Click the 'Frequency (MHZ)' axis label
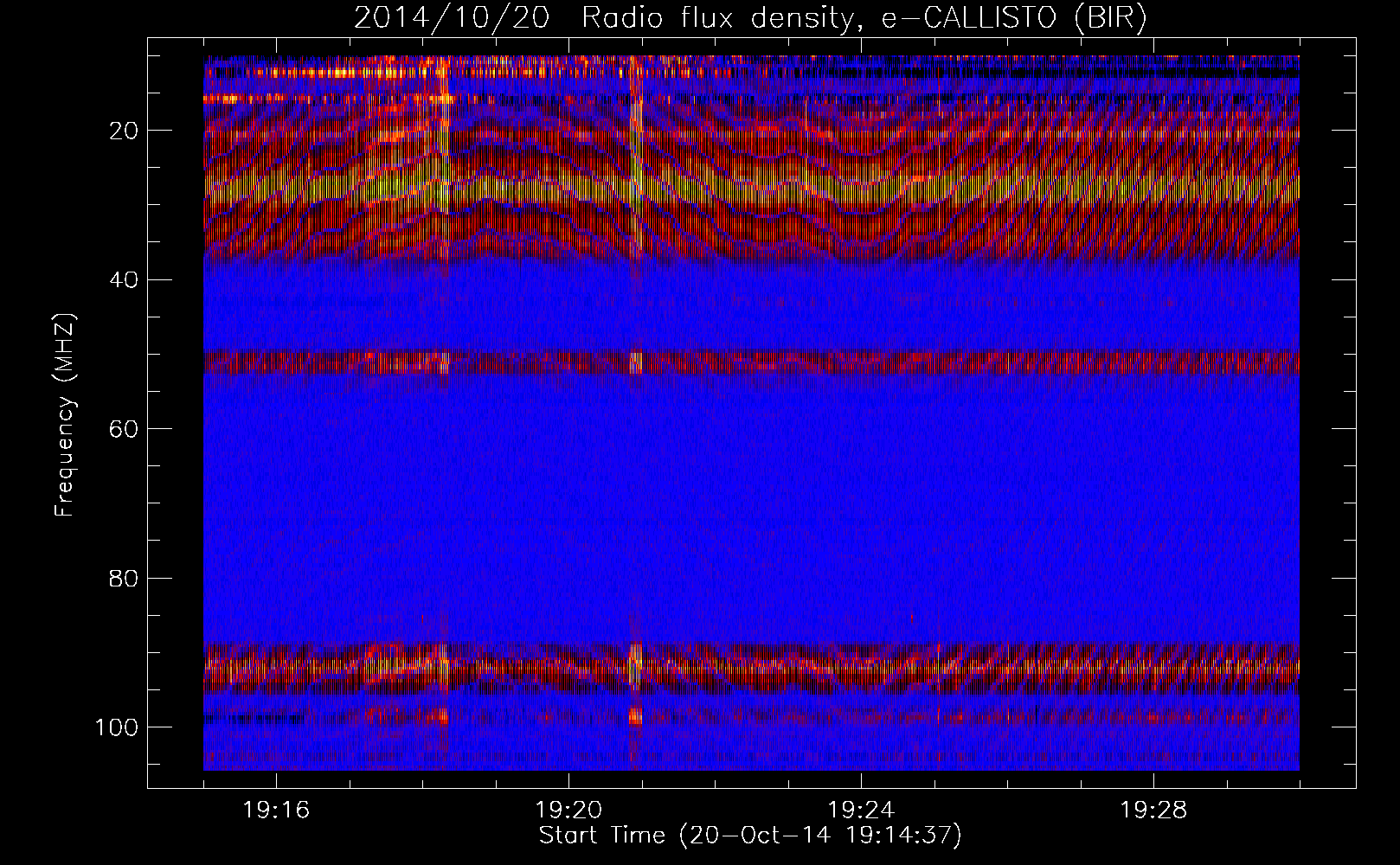The width and height of the screenshot is (1400, 865). click(65, 415)
